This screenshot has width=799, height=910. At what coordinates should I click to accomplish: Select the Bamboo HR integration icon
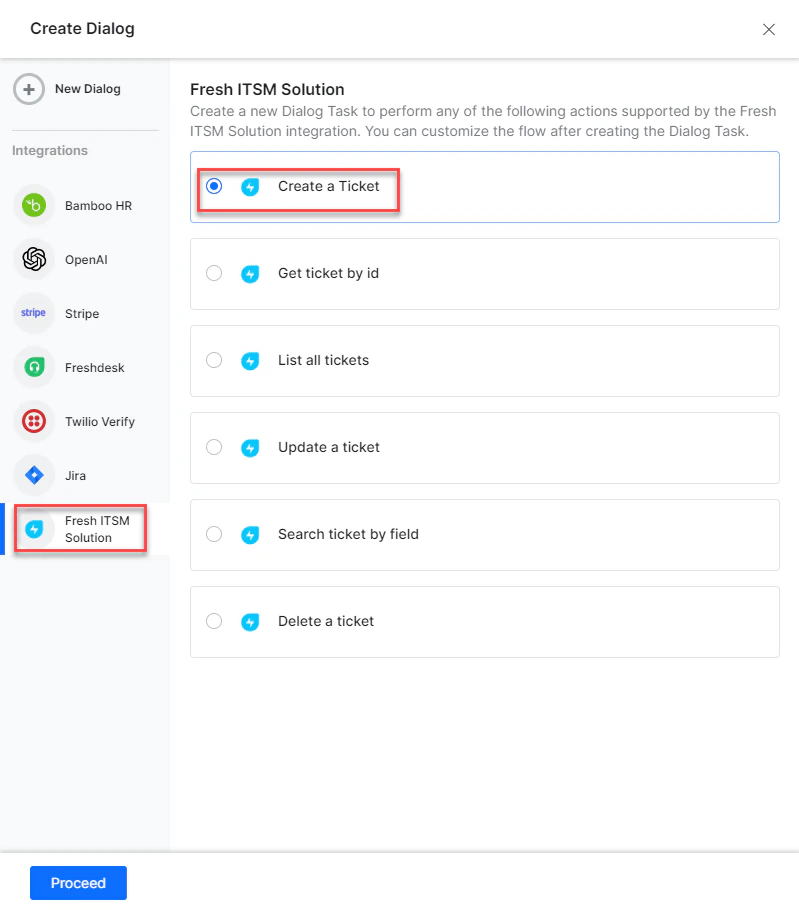point(31,205)
